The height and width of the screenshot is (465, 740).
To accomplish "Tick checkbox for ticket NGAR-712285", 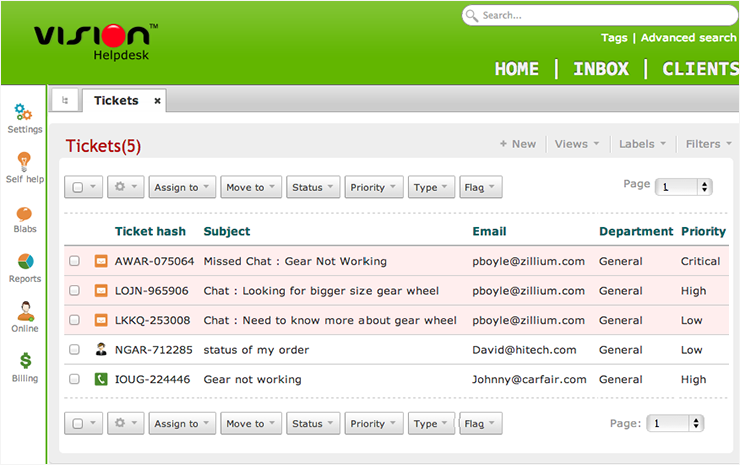I will (75, 350).
